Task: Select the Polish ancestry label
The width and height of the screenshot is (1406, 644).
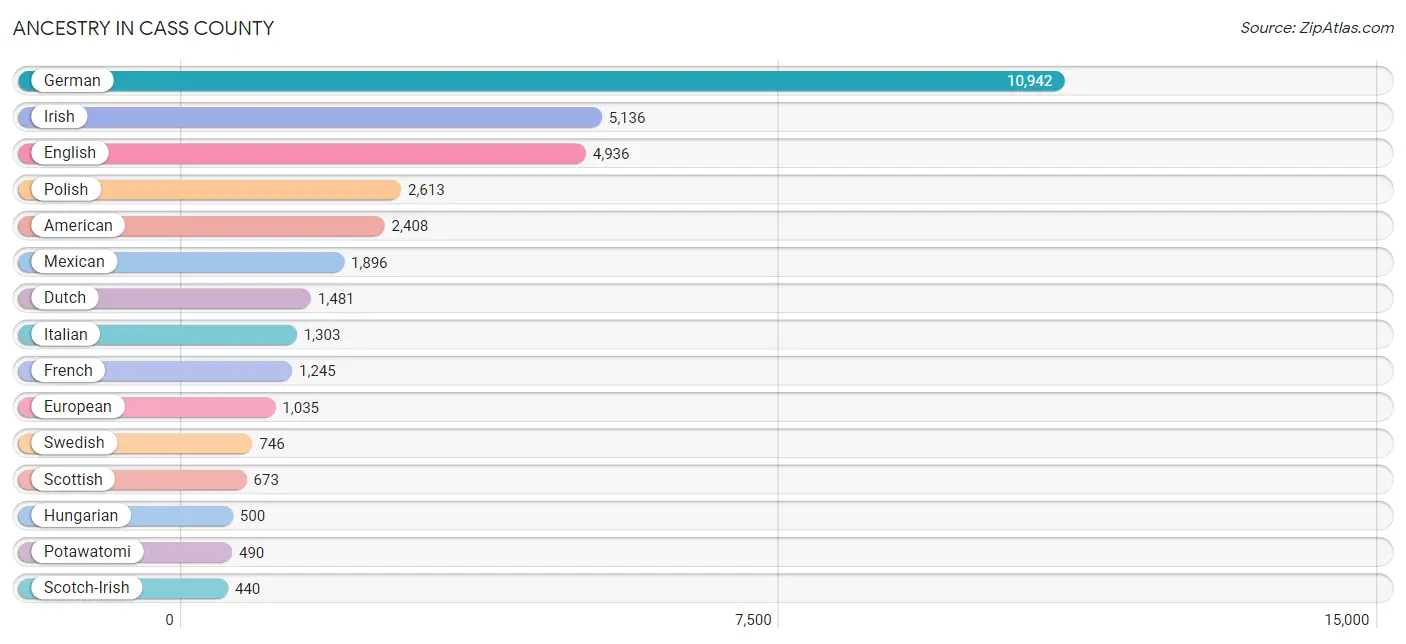Action: click(66, 189)
